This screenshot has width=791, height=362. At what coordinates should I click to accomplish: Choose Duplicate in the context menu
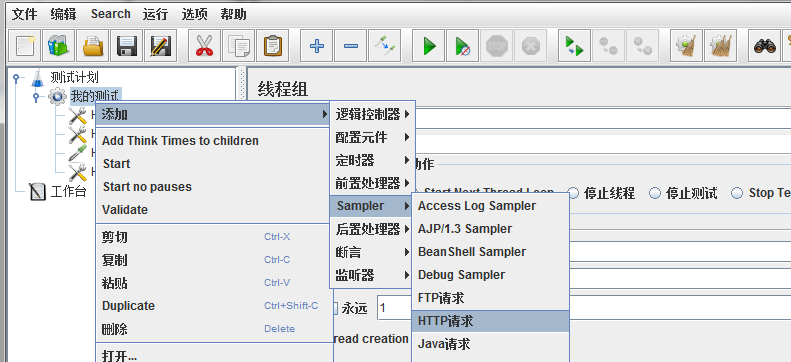214,306
